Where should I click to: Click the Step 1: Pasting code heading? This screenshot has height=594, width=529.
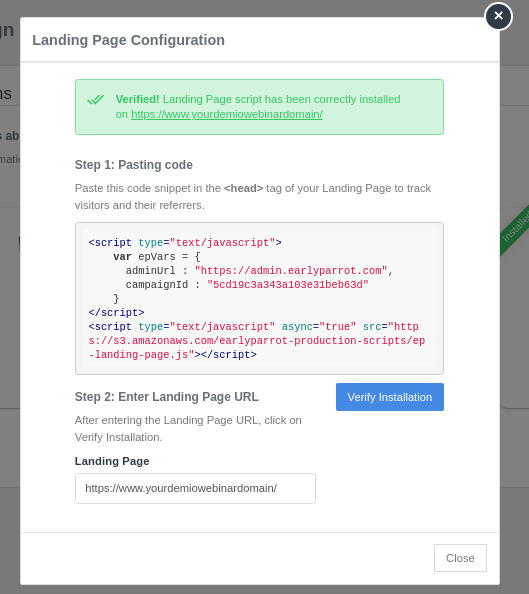click(134, 165)
